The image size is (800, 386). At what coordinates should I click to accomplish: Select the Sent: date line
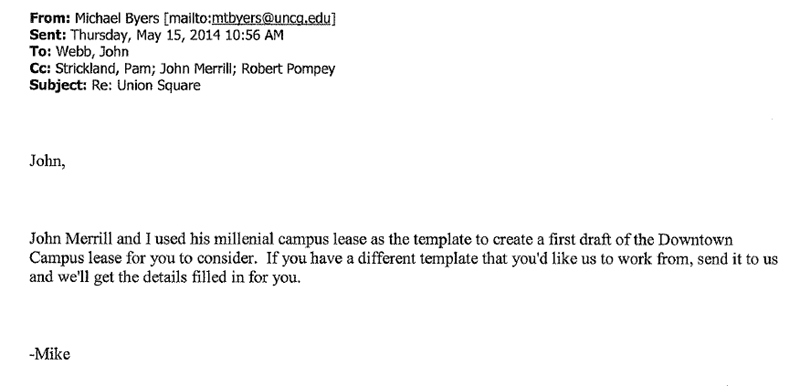(x=156, y=35)
